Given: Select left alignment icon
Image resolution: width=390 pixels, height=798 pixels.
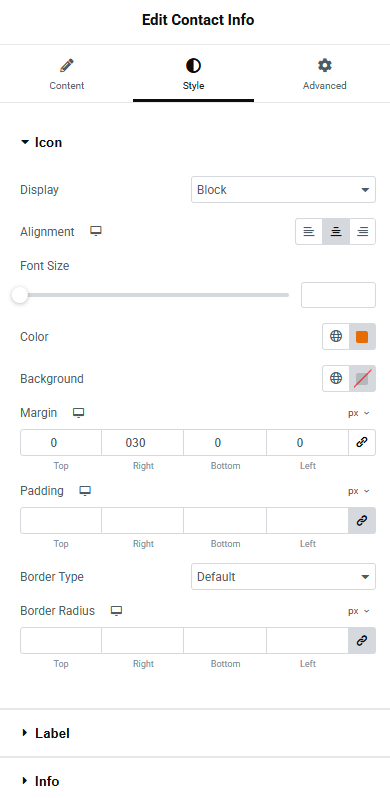Looking at the screenshot, I should coord(309,232).
